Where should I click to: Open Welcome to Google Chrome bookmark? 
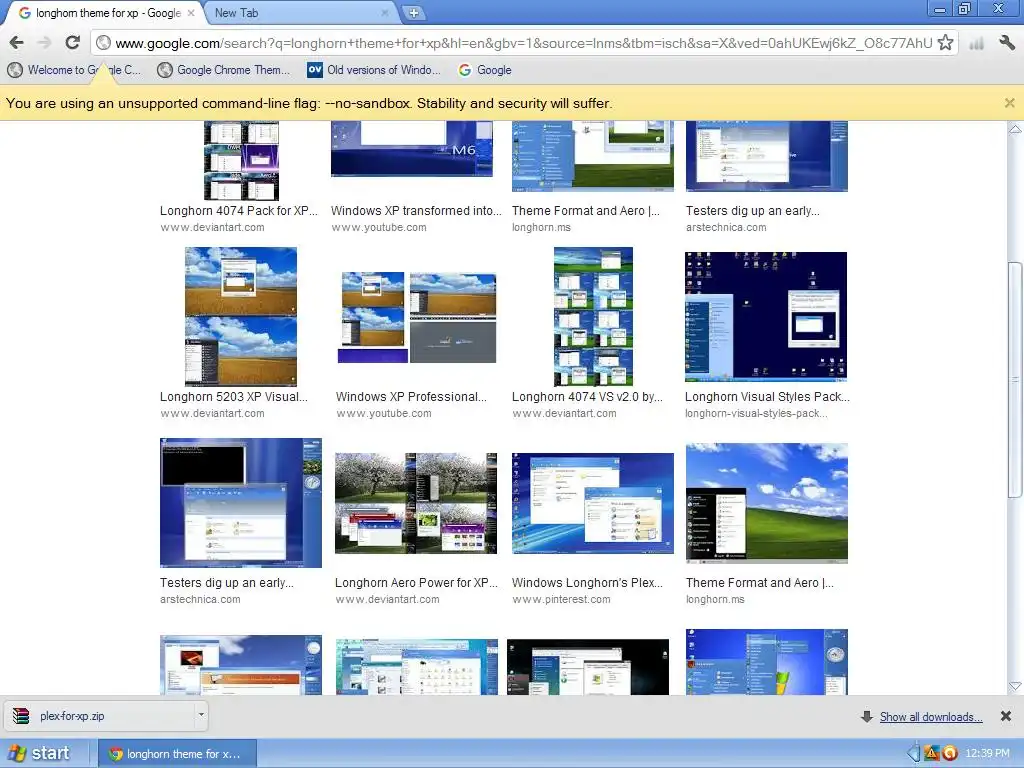[x=74, y=70]
